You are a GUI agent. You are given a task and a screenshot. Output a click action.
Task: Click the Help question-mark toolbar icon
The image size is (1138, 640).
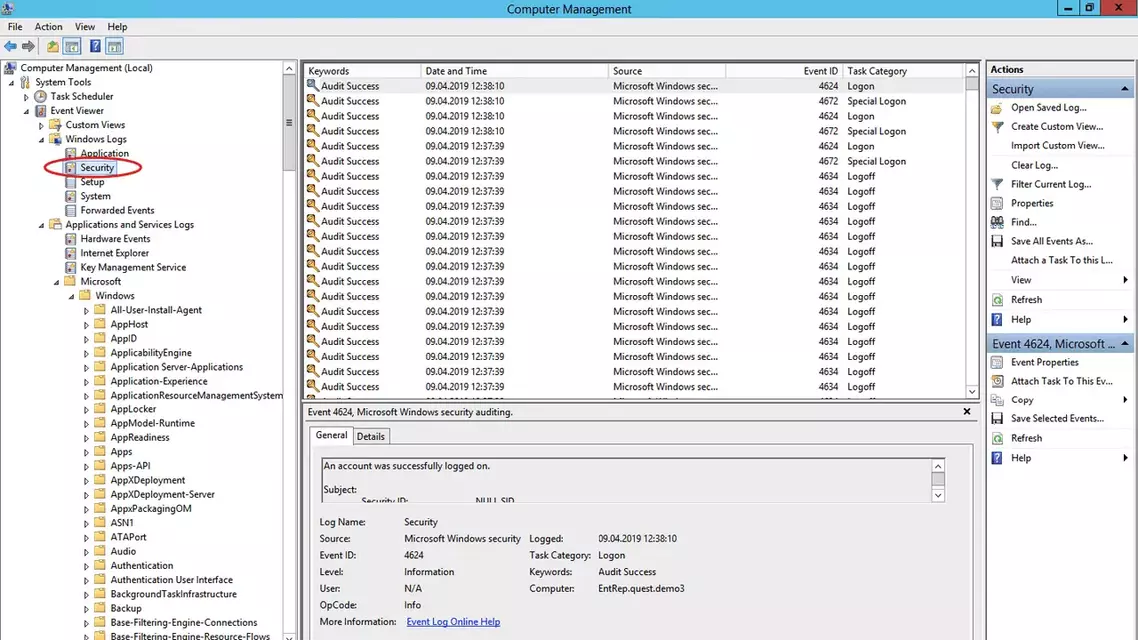pyautogui.click(x=95, y=46)
